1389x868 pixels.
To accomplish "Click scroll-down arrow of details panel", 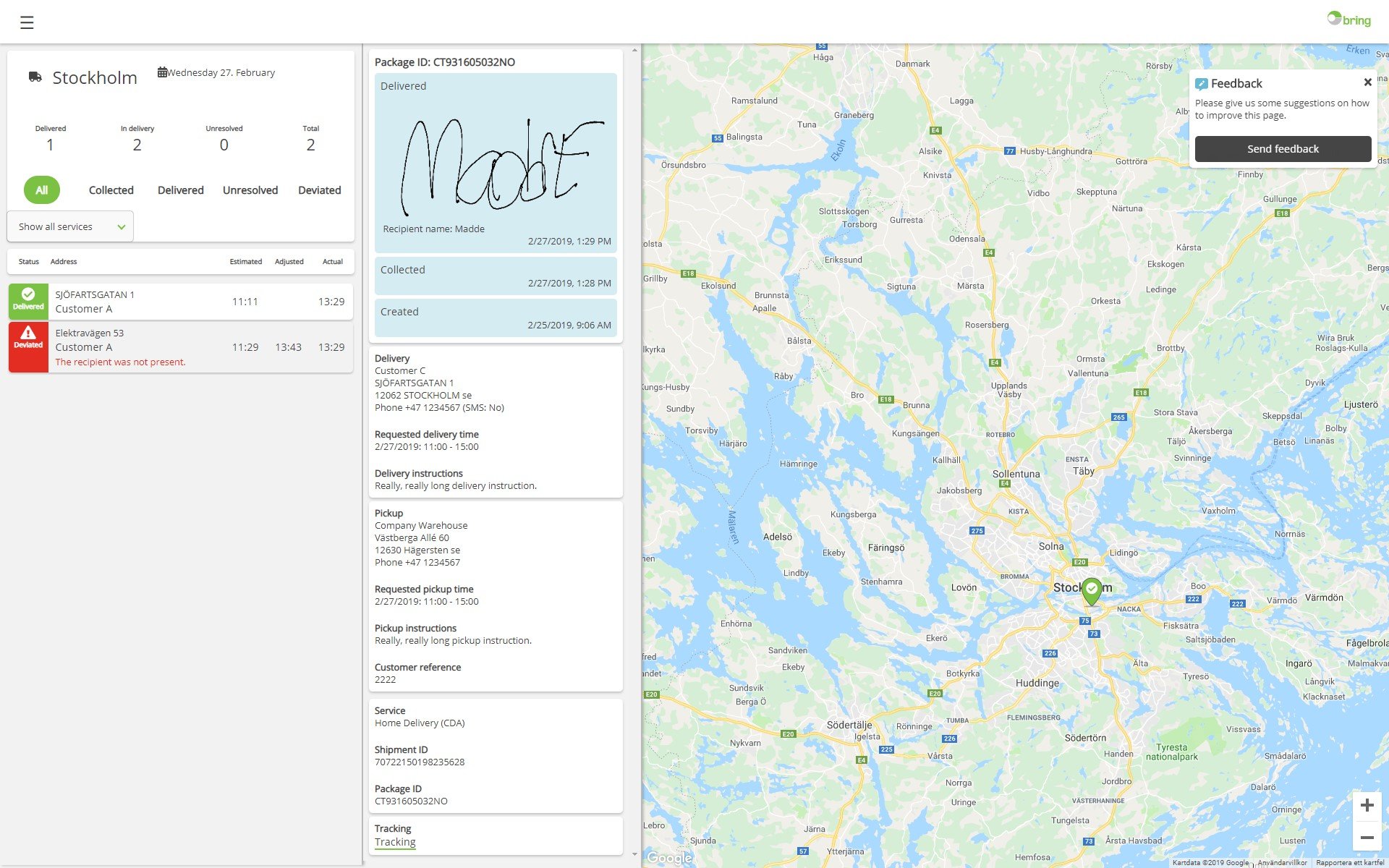I will tap(634, 854).
